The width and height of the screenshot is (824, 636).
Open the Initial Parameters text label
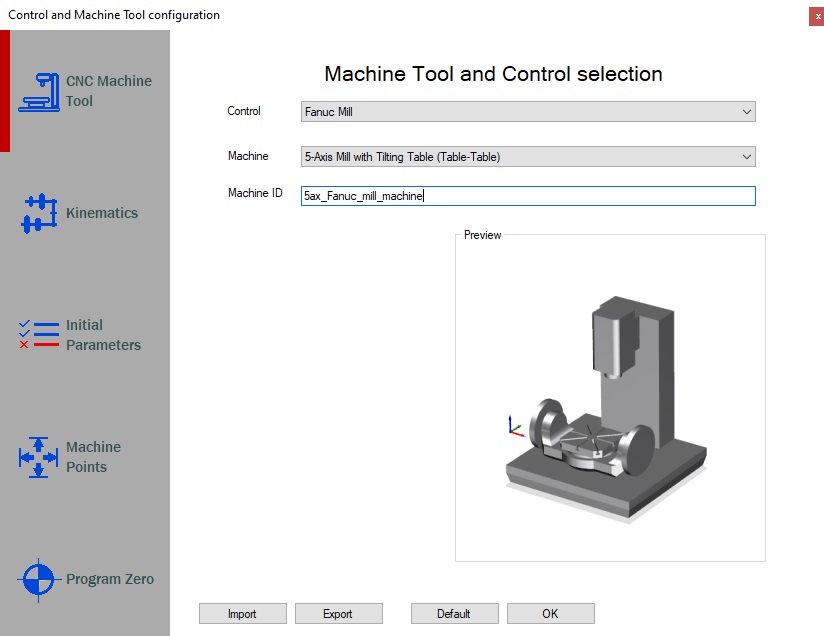103,335
